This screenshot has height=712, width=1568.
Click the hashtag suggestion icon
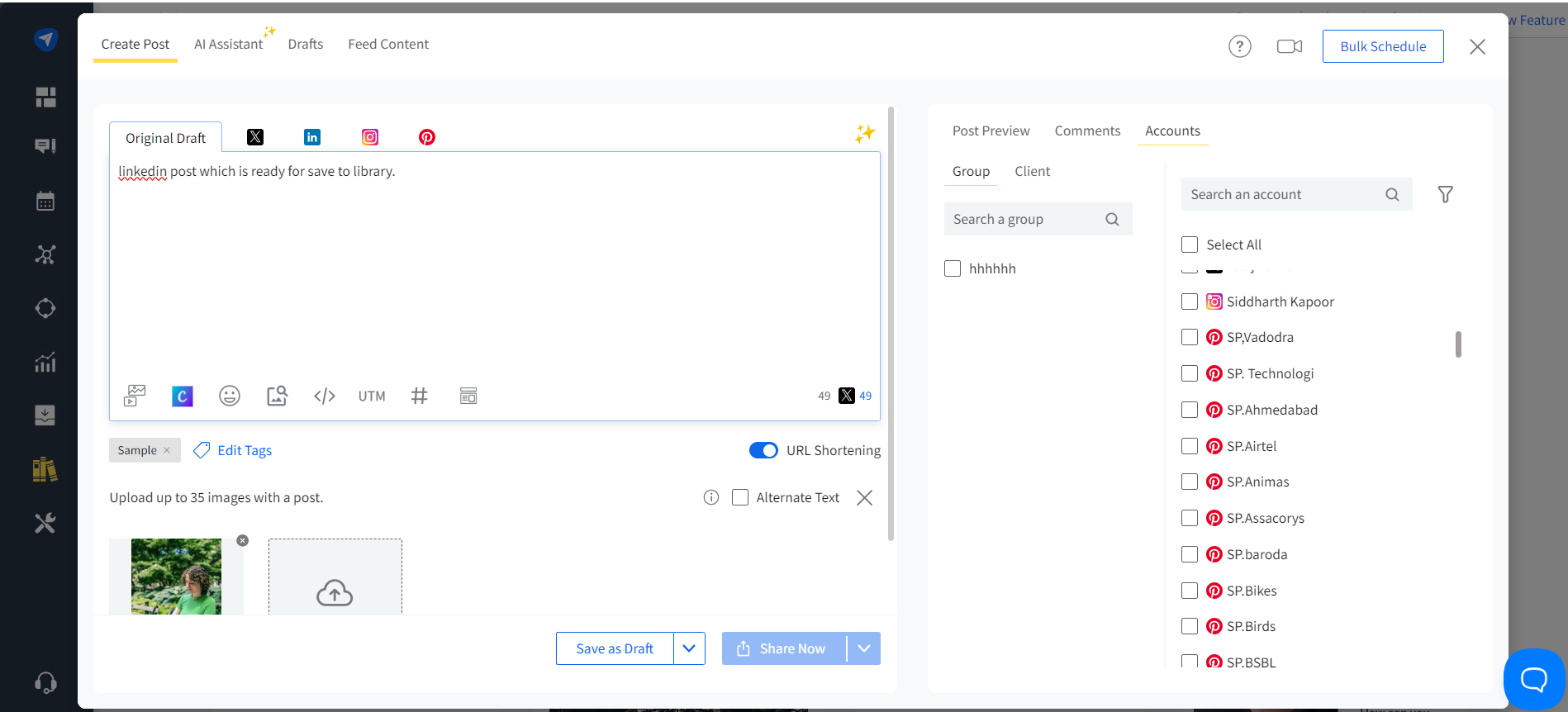coord(420,396)
